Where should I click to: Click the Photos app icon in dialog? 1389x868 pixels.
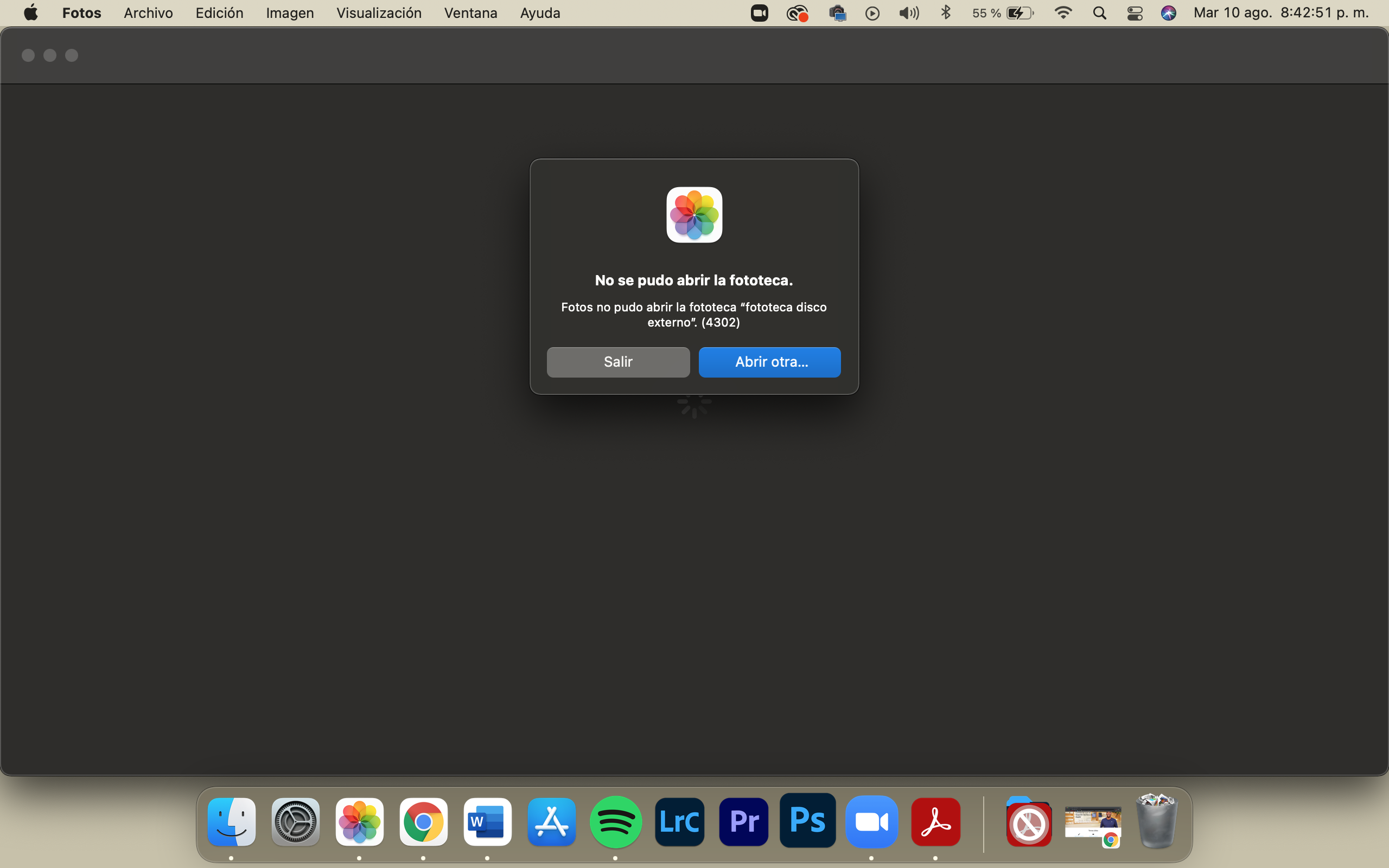[694, 215]
